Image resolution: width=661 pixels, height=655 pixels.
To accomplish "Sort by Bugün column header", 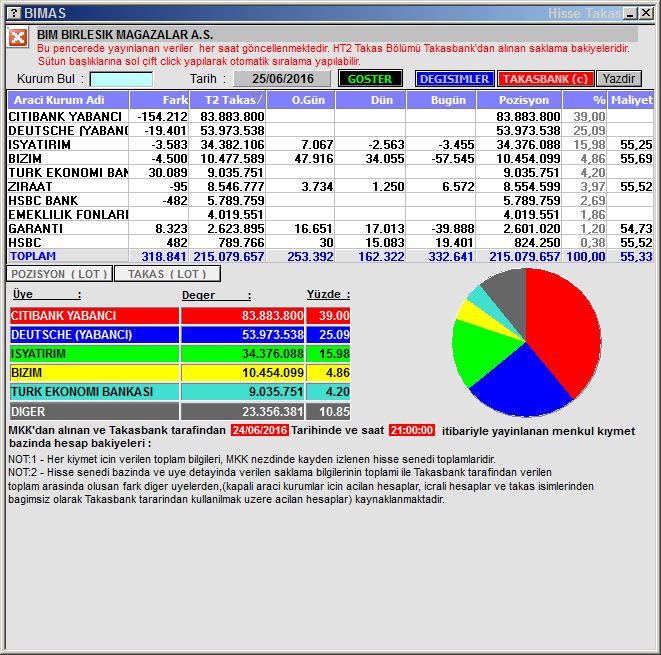I will click(x=441, y=100).
